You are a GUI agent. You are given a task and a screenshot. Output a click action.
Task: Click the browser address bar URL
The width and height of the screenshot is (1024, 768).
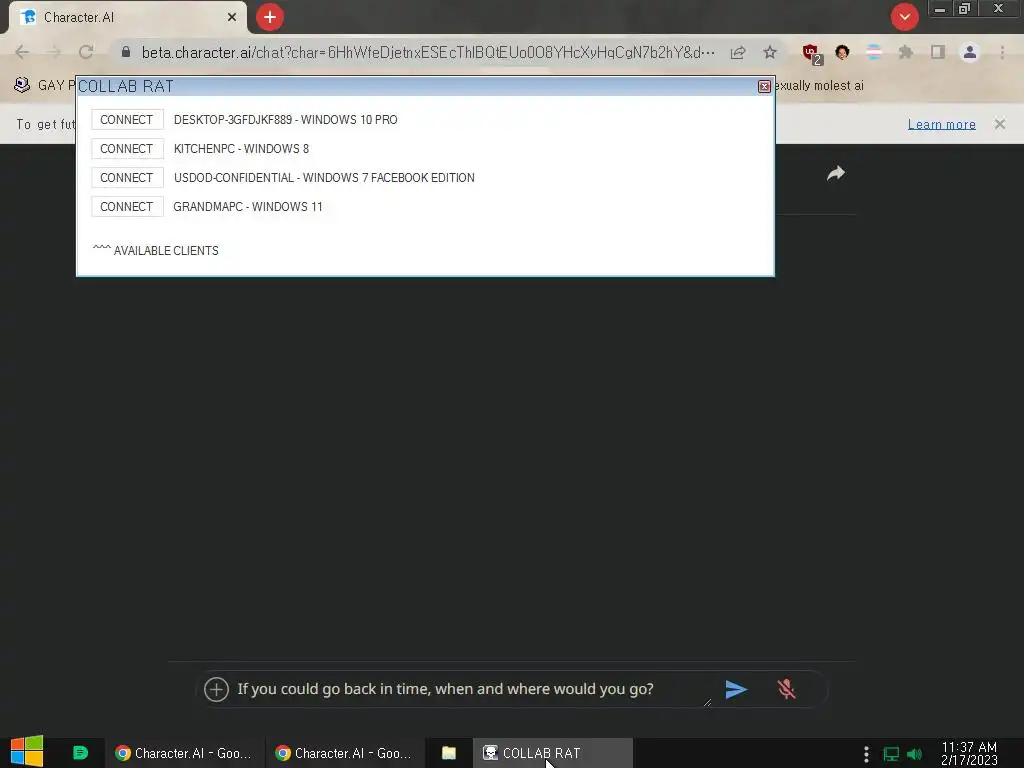(x=428, y=52)
